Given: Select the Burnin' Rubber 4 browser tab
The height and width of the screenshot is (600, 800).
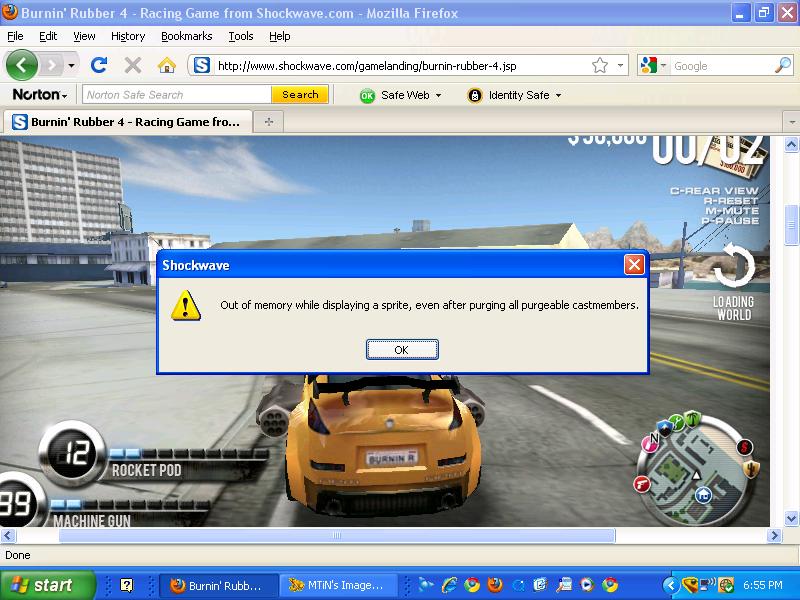Looking at the screenshot, I should point(128,122).
